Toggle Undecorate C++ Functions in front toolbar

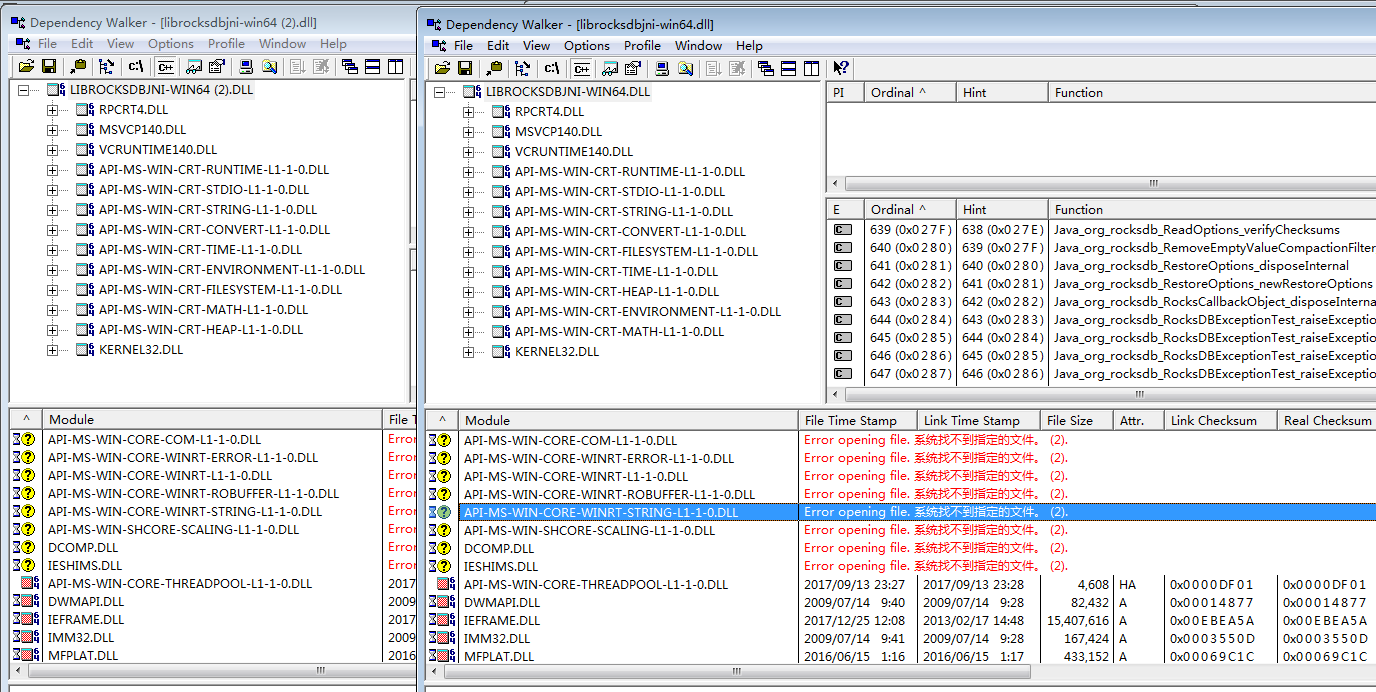[x=581, y=68]
